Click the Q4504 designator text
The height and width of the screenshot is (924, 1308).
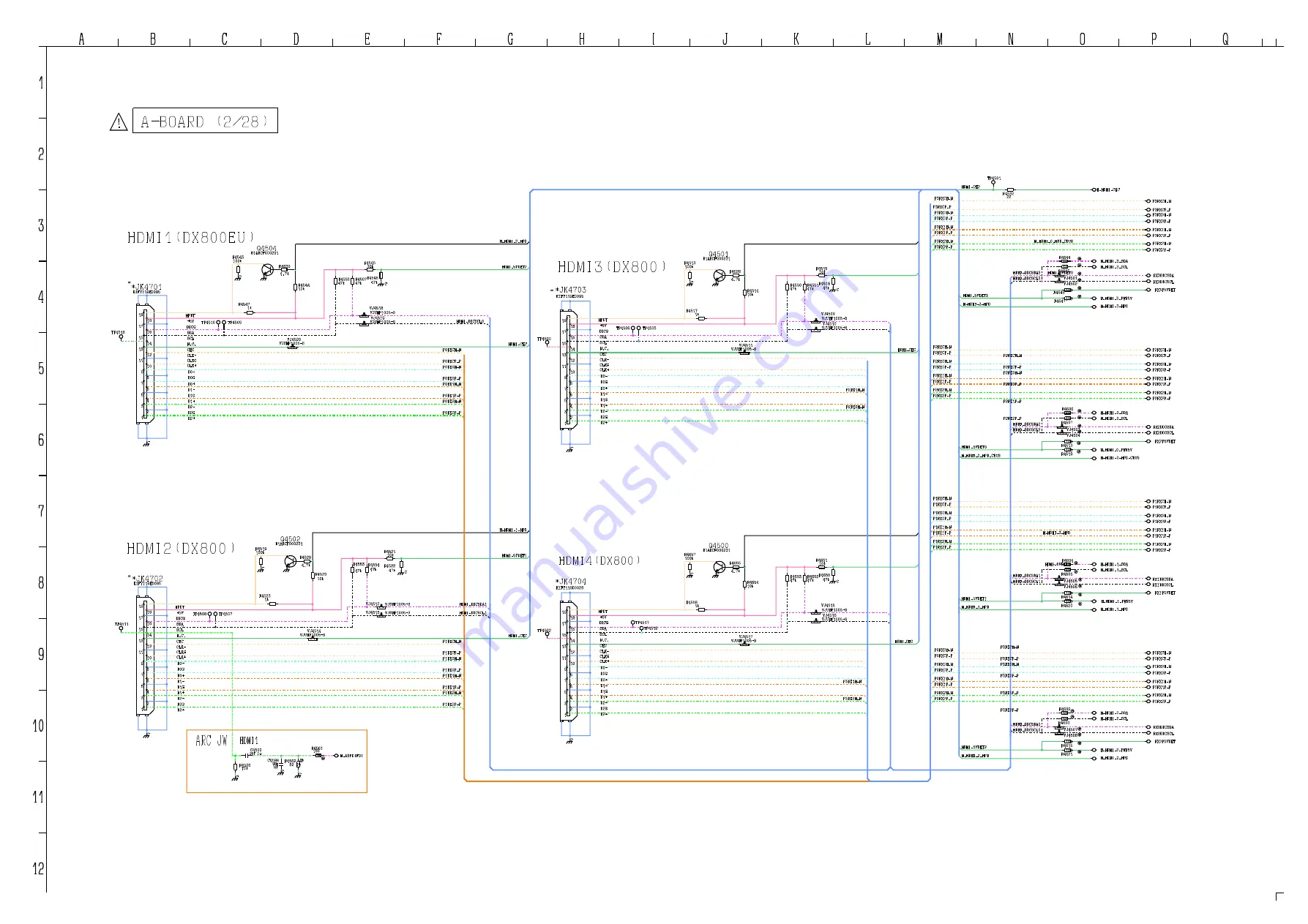pyautogui.click(x=267, y=249)
